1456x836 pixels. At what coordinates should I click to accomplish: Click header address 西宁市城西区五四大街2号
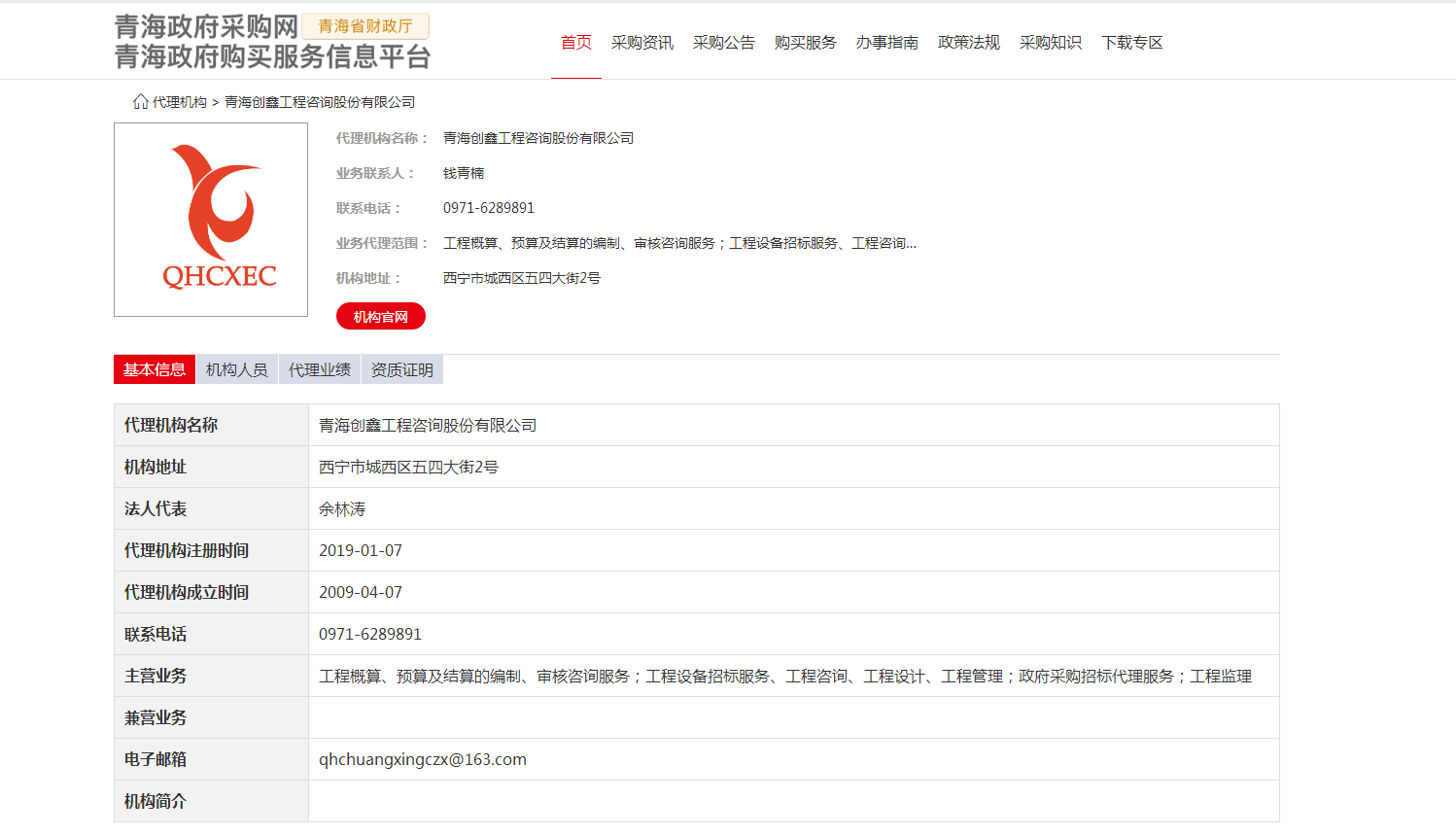tap(522, 278)
